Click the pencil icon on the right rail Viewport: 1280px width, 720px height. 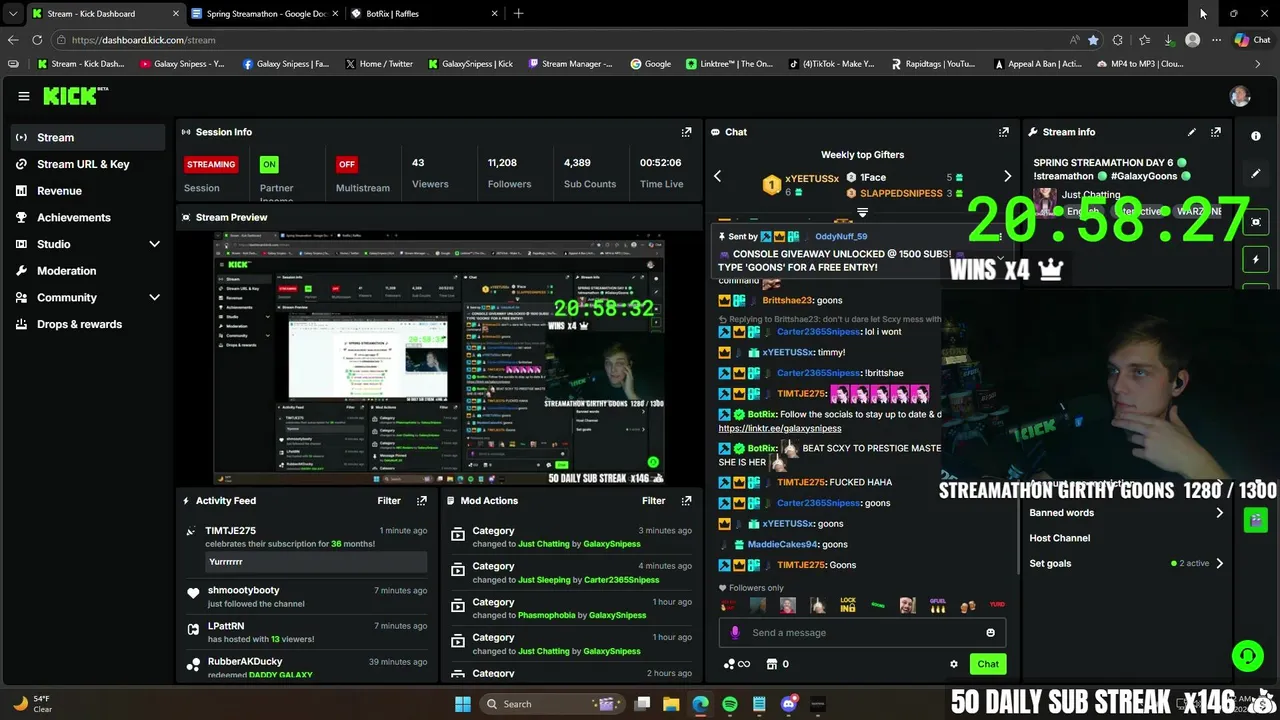[1256, 173]
